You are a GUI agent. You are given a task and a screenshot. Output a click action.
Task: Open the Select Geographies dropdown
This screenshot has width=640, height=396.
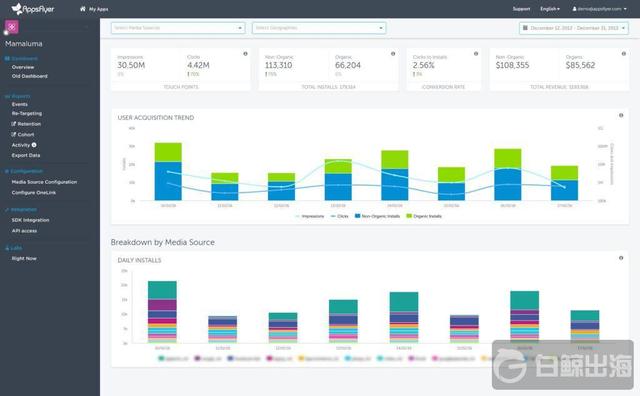(x=319, y=28)
